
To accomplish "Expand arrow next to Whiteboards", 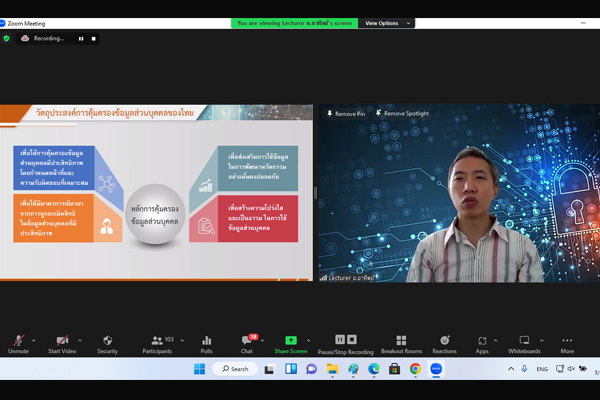I will (x=542, y=340).
